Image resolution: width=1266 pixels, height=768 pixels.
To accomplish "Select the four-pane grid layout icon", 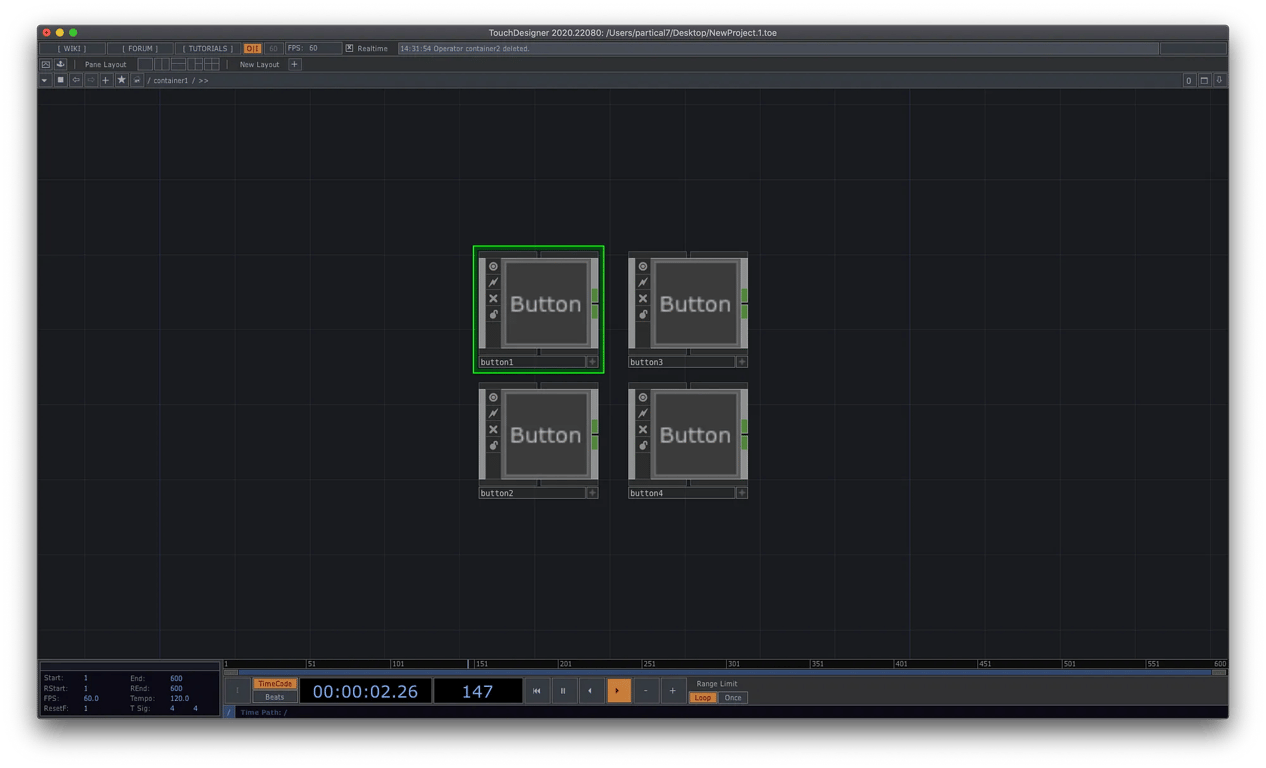I will pos(212,64).
